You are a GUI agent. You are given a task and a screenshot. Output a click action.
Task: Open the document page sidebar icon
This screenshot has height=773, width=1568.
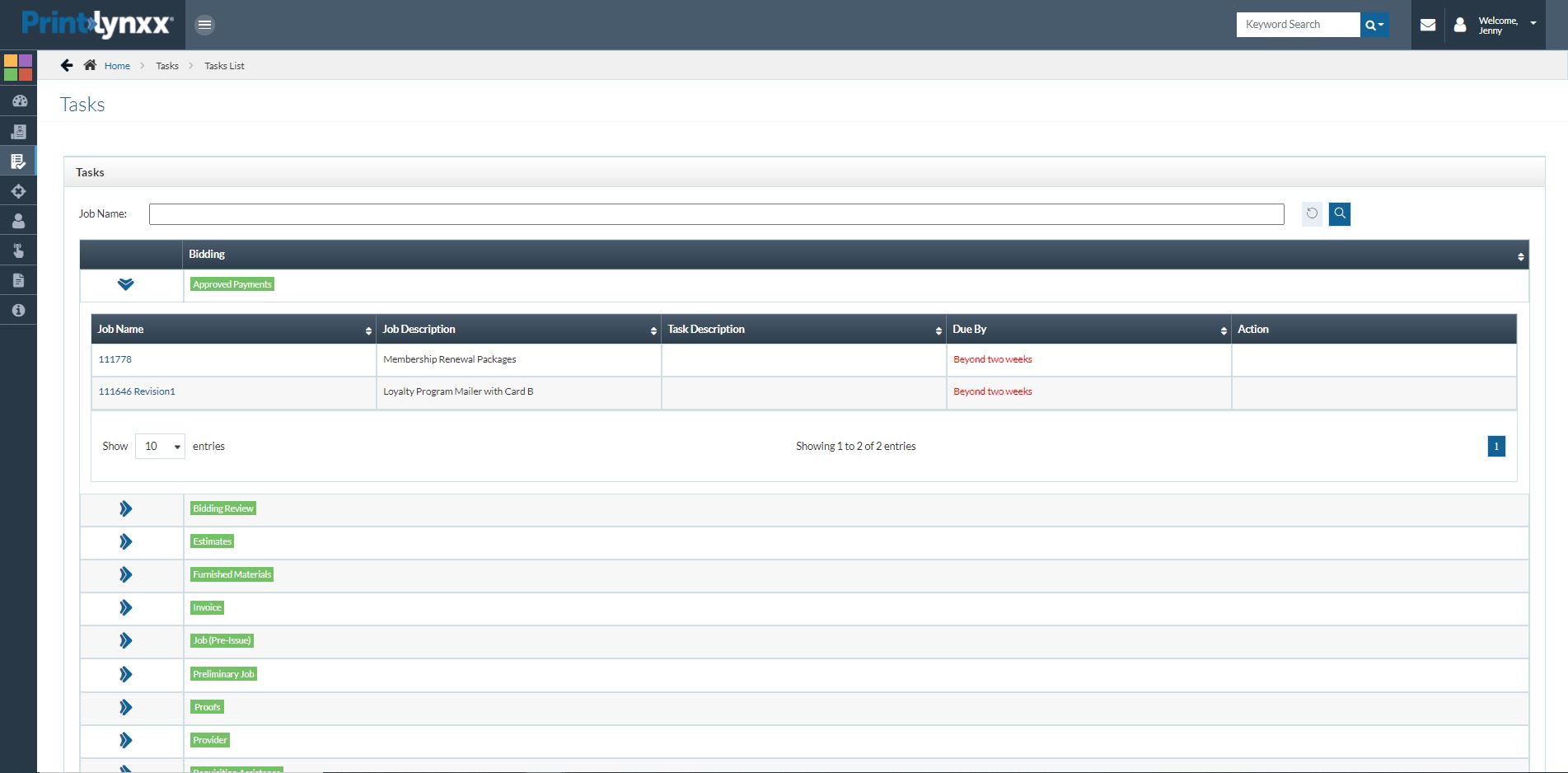pyautogui.click(x=18, y=280)
